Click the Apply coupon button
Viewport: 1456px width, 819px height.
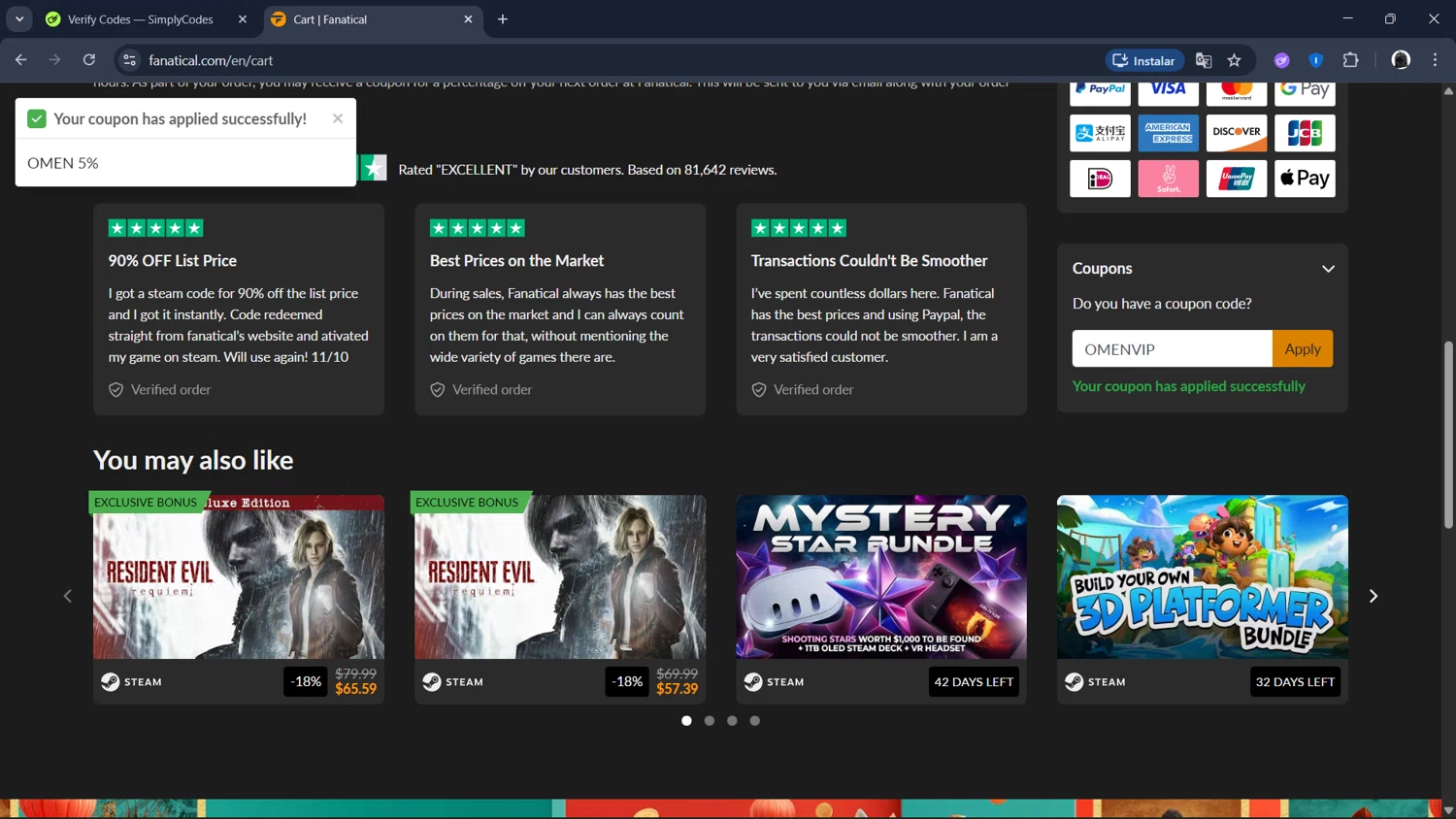(x=1302, y=348)
